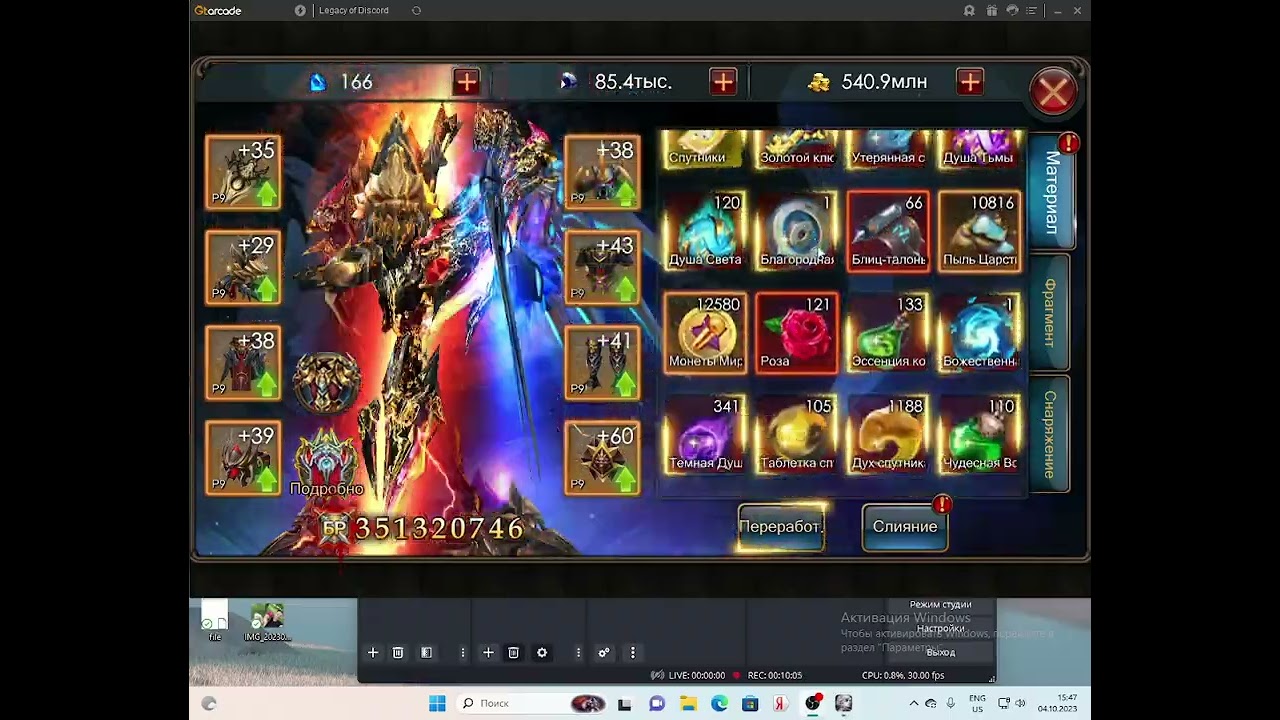Open Настройки in OBS controls
Screen dimensions: 1280x720
coord(940,629)
